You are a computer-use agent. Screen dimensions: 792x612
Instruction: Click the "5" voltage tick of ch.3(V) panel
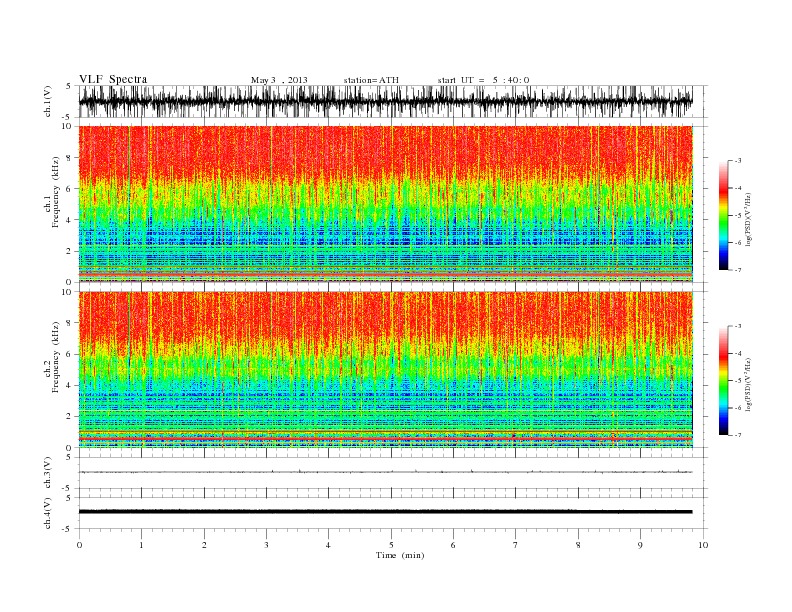(x=69, y=457)
